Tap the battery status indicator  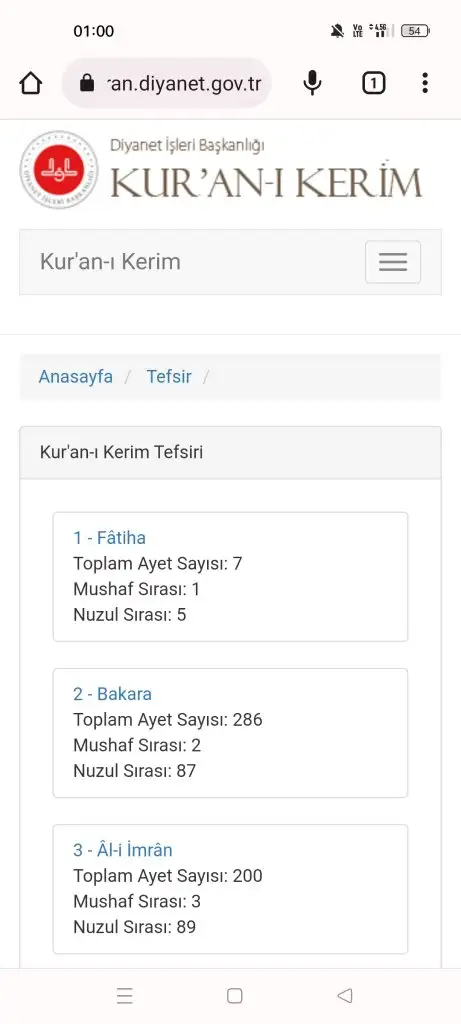point(415,31)
